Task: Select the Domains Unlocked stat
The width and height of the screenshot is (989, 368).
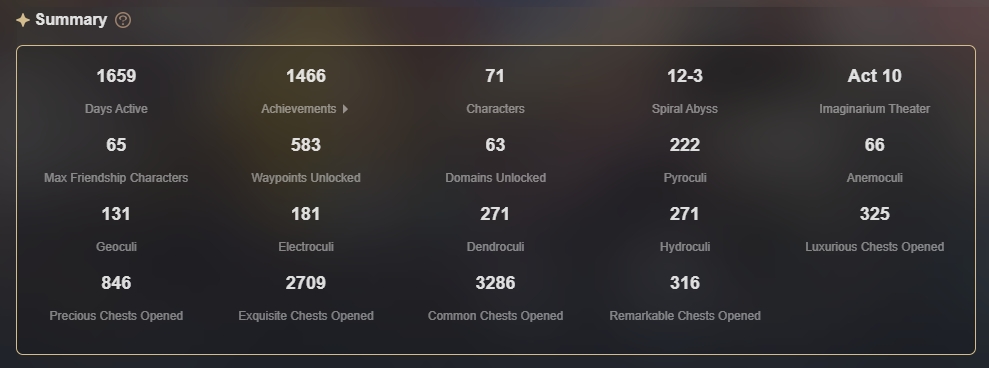Action: tap(495, 160)
